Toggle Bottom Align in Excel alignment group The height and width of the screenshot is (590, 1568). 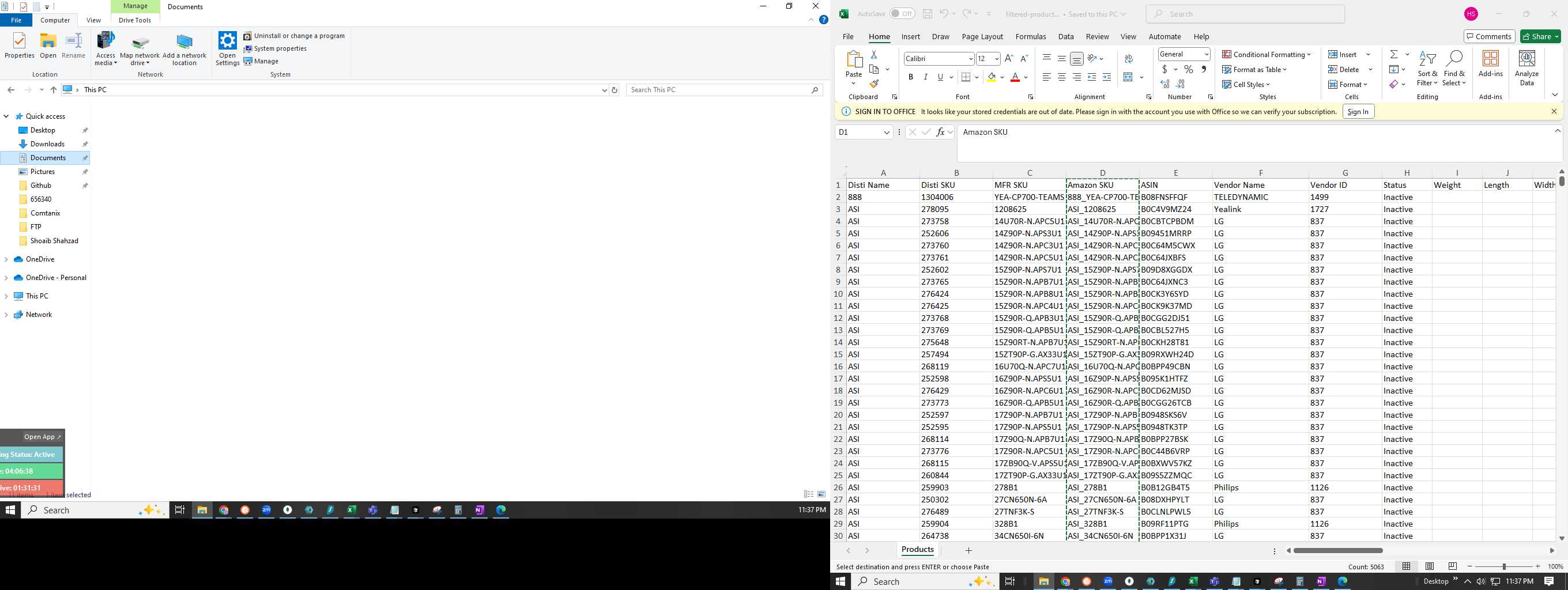click(x=1077, y=58)
